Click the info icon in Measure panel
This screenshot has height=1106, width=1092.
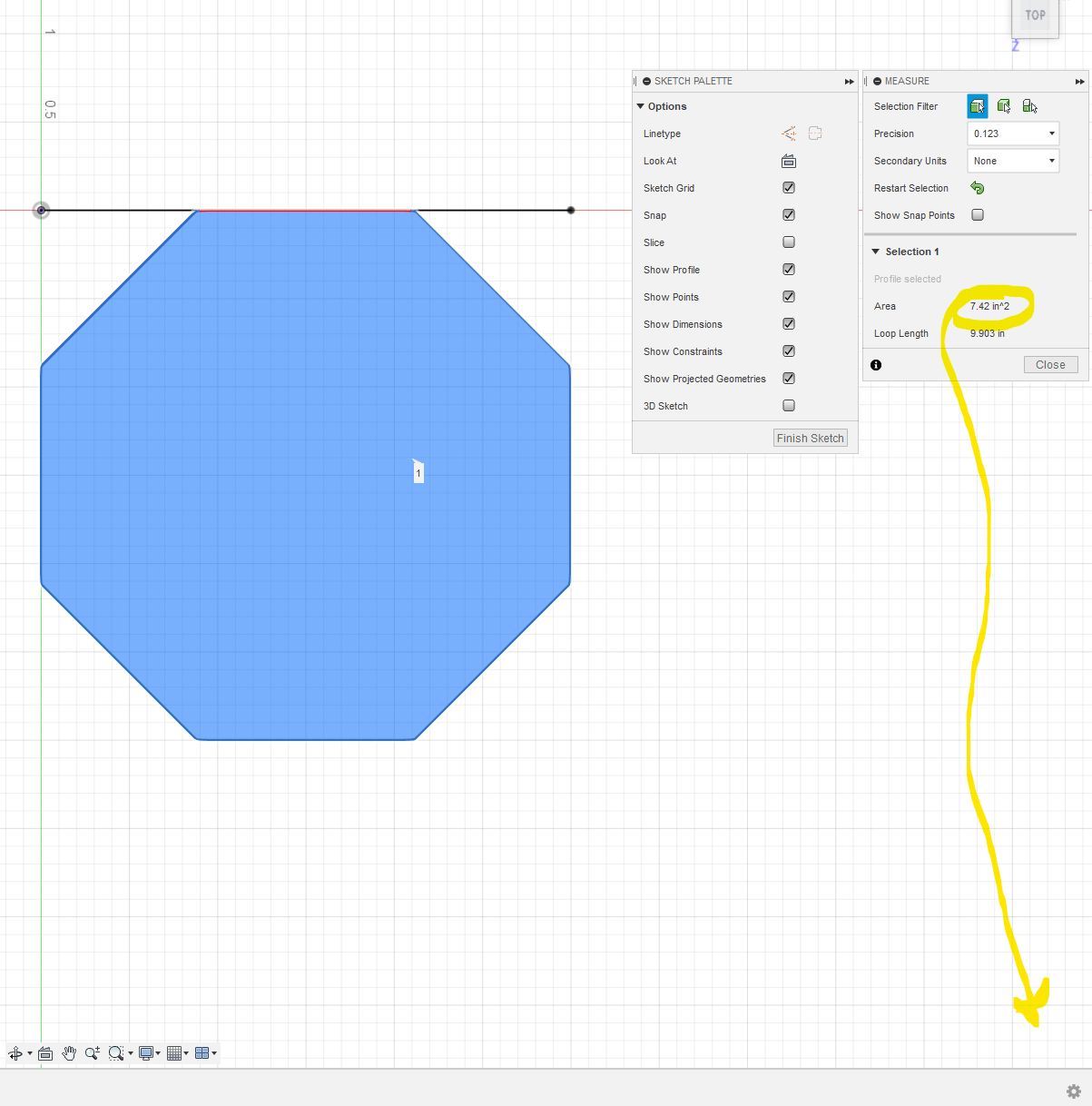click(876, 365)
